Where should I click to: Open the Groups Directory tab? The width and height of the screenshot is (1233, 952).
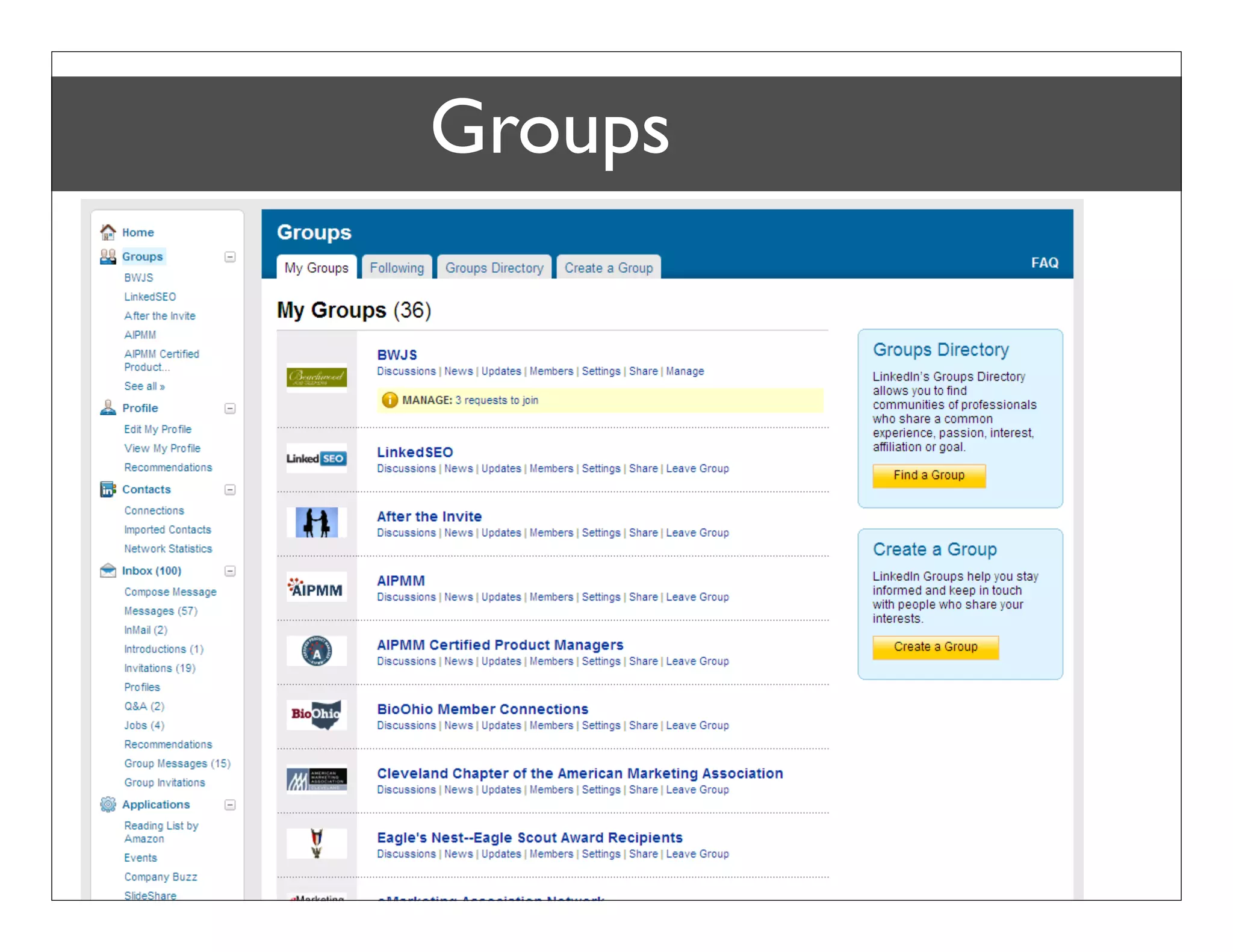click(x=494, y=268)
